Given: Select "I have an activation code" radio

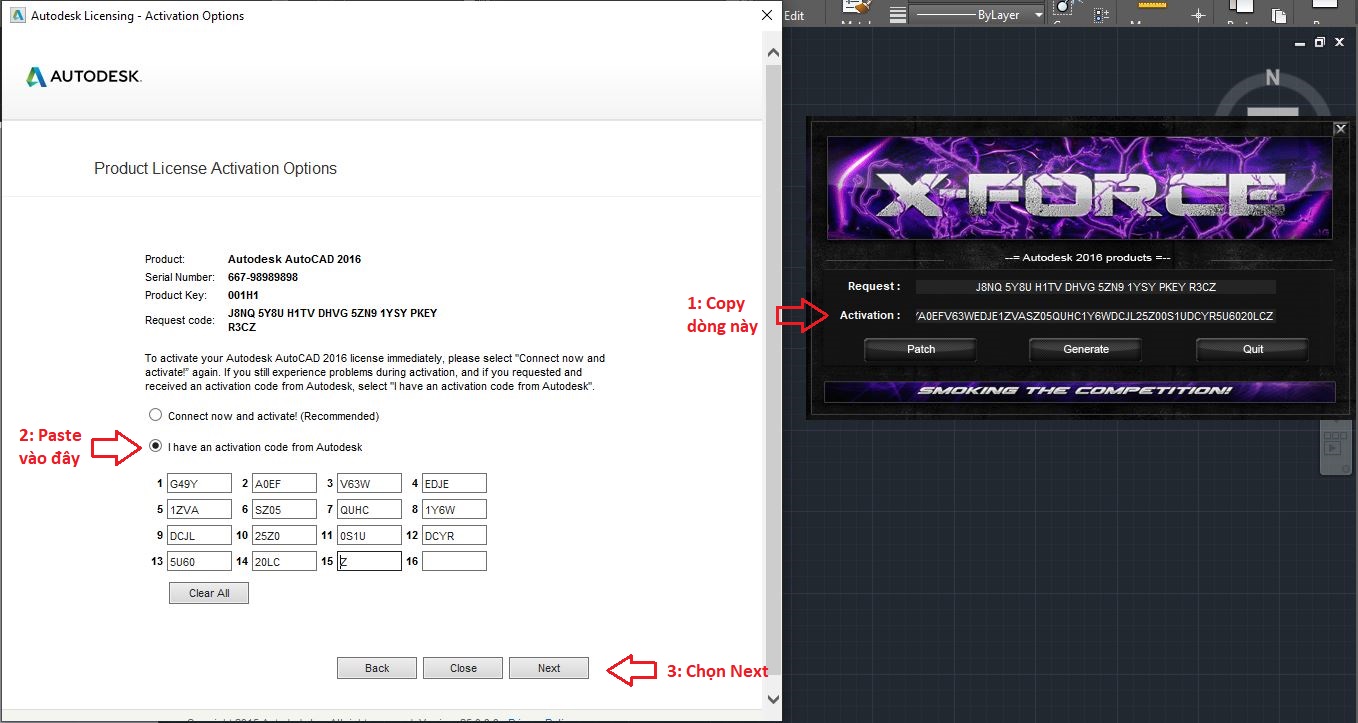Looking at the screenshot, I should coord(155,446).
